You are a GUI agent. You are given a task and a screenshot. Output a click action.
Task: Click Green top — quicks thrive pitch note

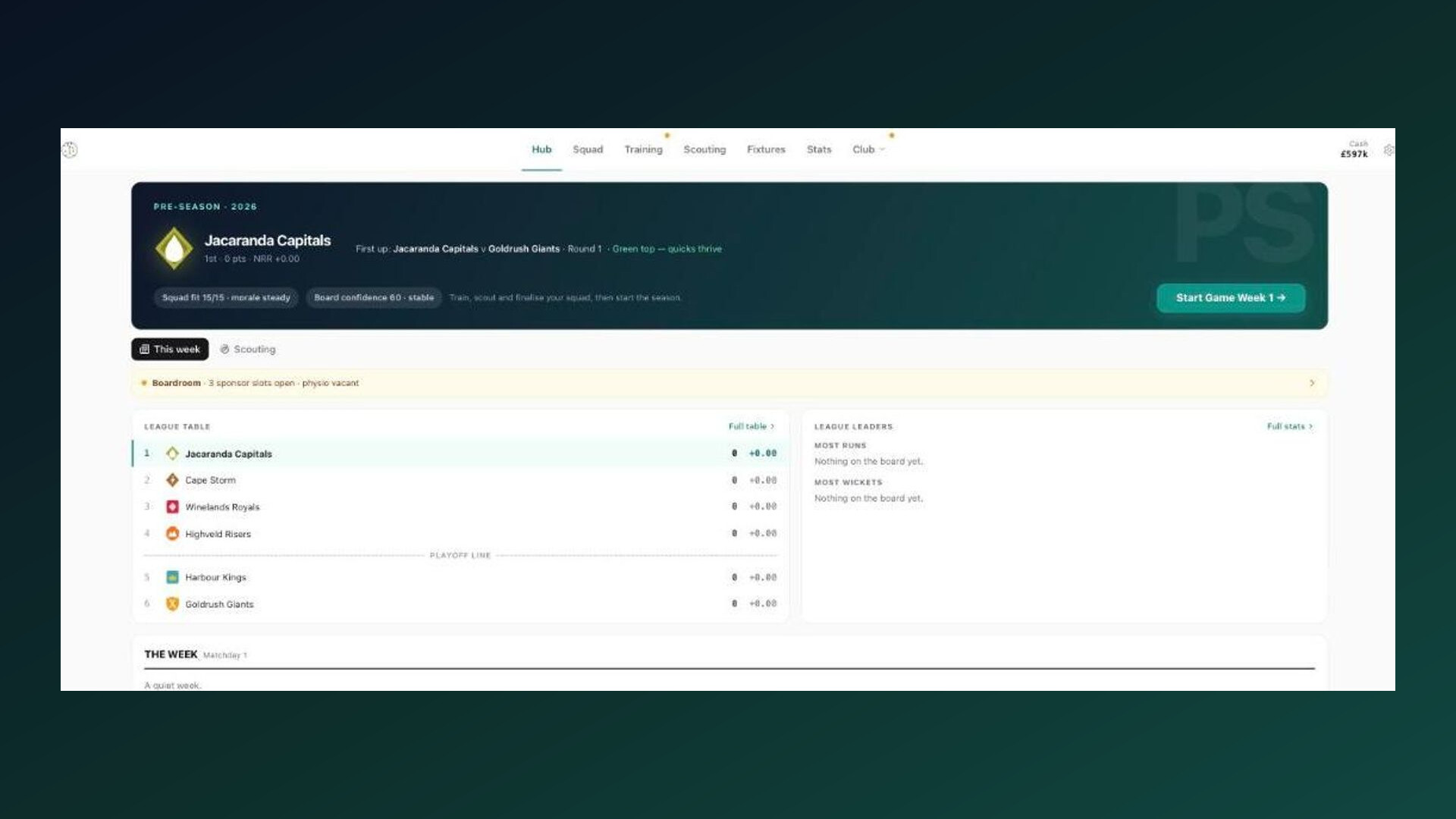pos(667,249)
